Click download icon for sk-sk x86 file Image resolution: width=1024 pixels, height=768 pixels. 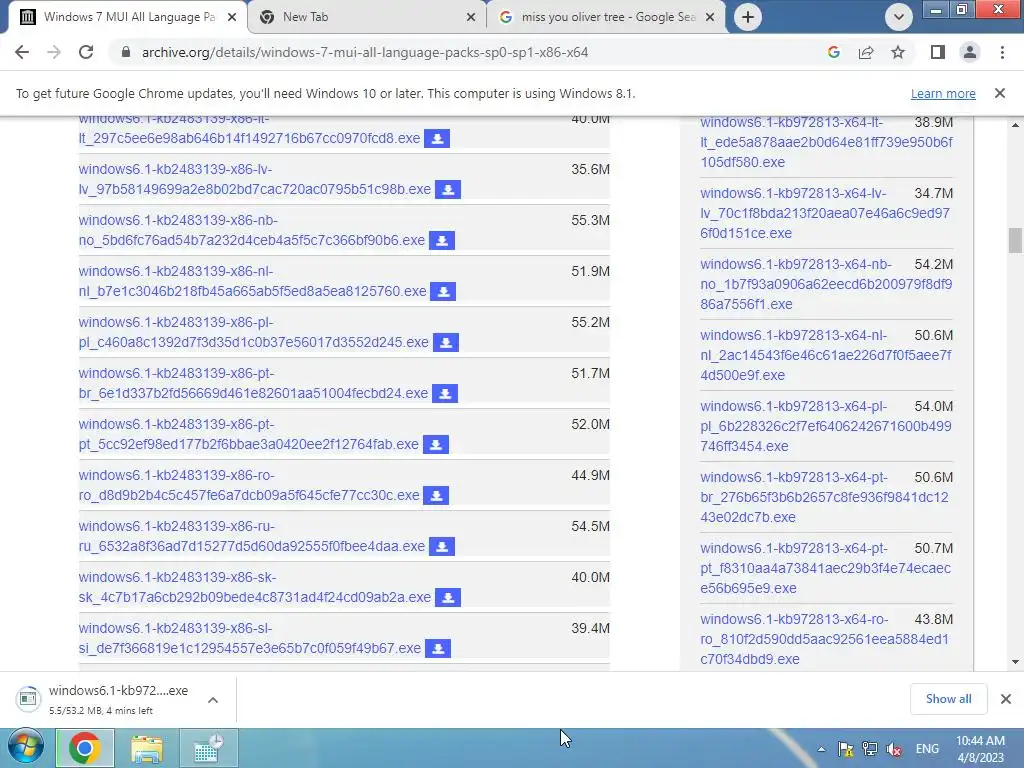448,597
